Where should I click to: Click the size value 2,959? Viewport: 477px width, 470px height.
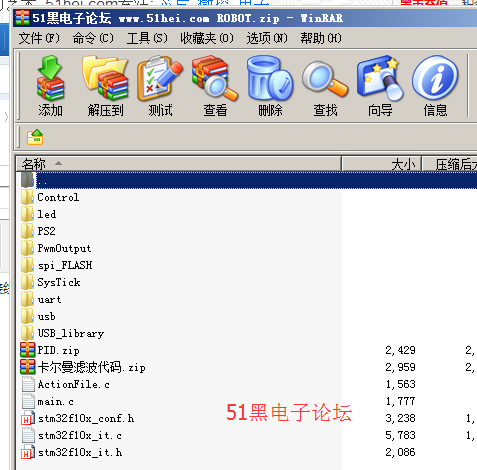(400, 367)
